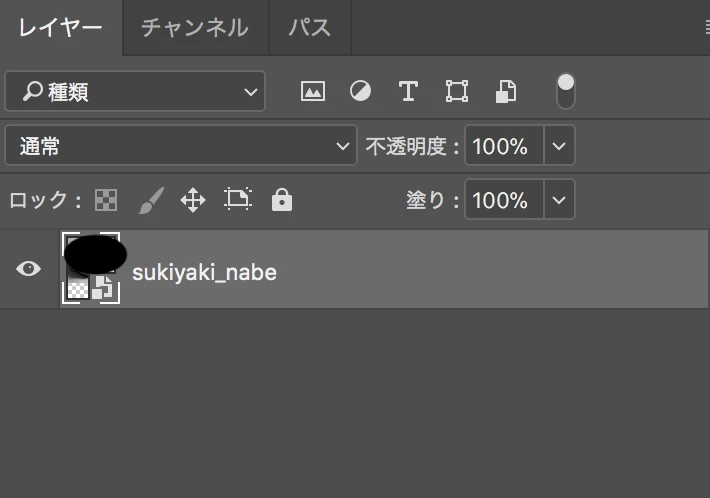Lock image pixels brush icon
Image resolution: width=710 pixels, height=498 pixels.
pyautogui.click(x=151, y=200)
